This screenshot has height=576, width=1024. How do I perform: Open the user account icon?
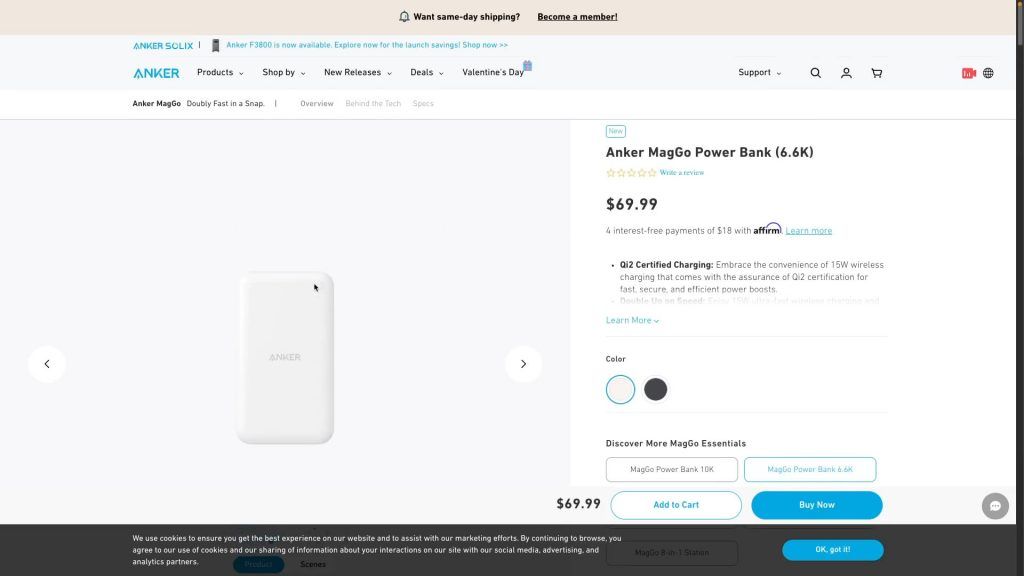[846, 73]
